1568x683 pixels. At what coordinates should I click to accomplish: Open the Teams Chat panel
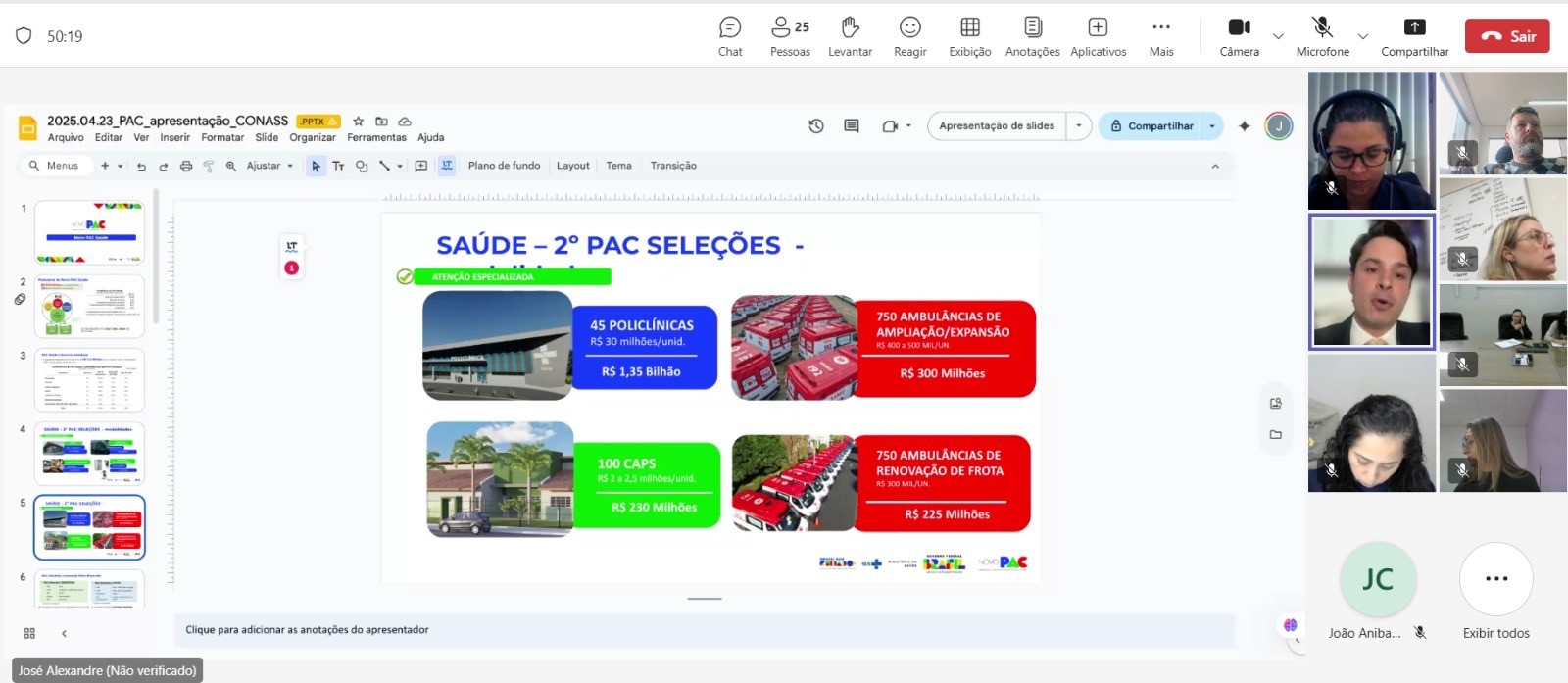tap(730, 36)
